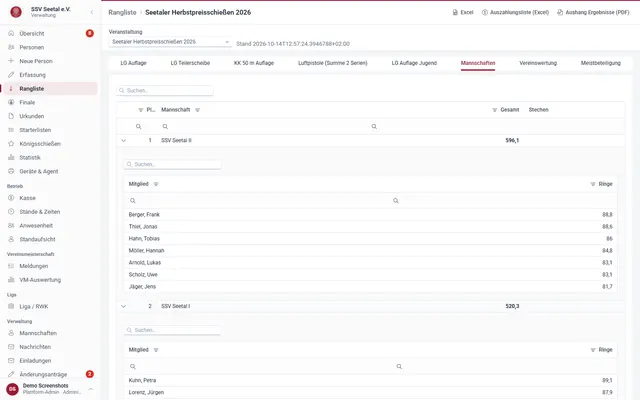The height and width of the screenshot is (400, 640).
Task: Switch to KK 50 m Auflage tab
Action: point(254,63)
